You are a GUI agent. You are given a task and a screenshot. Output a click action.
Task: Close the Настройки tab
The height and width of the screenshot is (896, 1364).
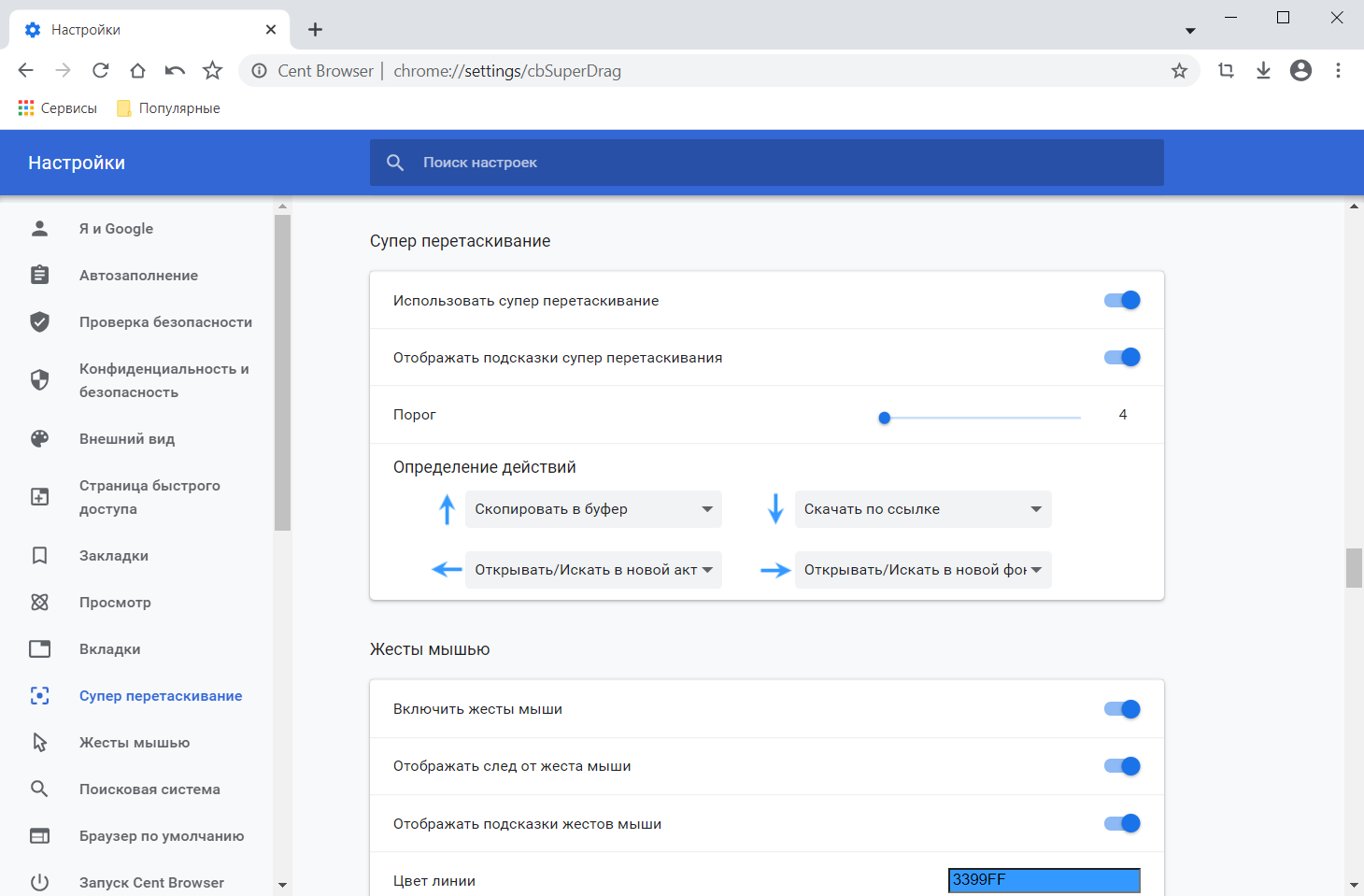click(x=271, y=30)
